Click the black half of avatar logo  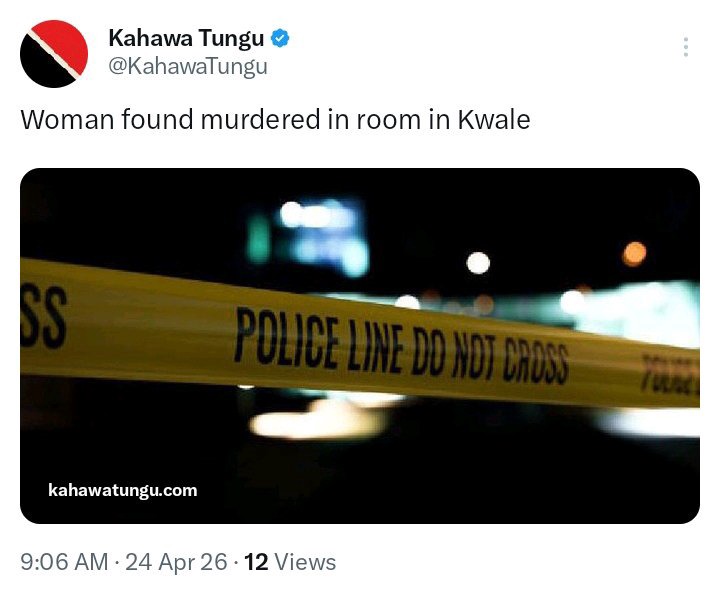42,65
